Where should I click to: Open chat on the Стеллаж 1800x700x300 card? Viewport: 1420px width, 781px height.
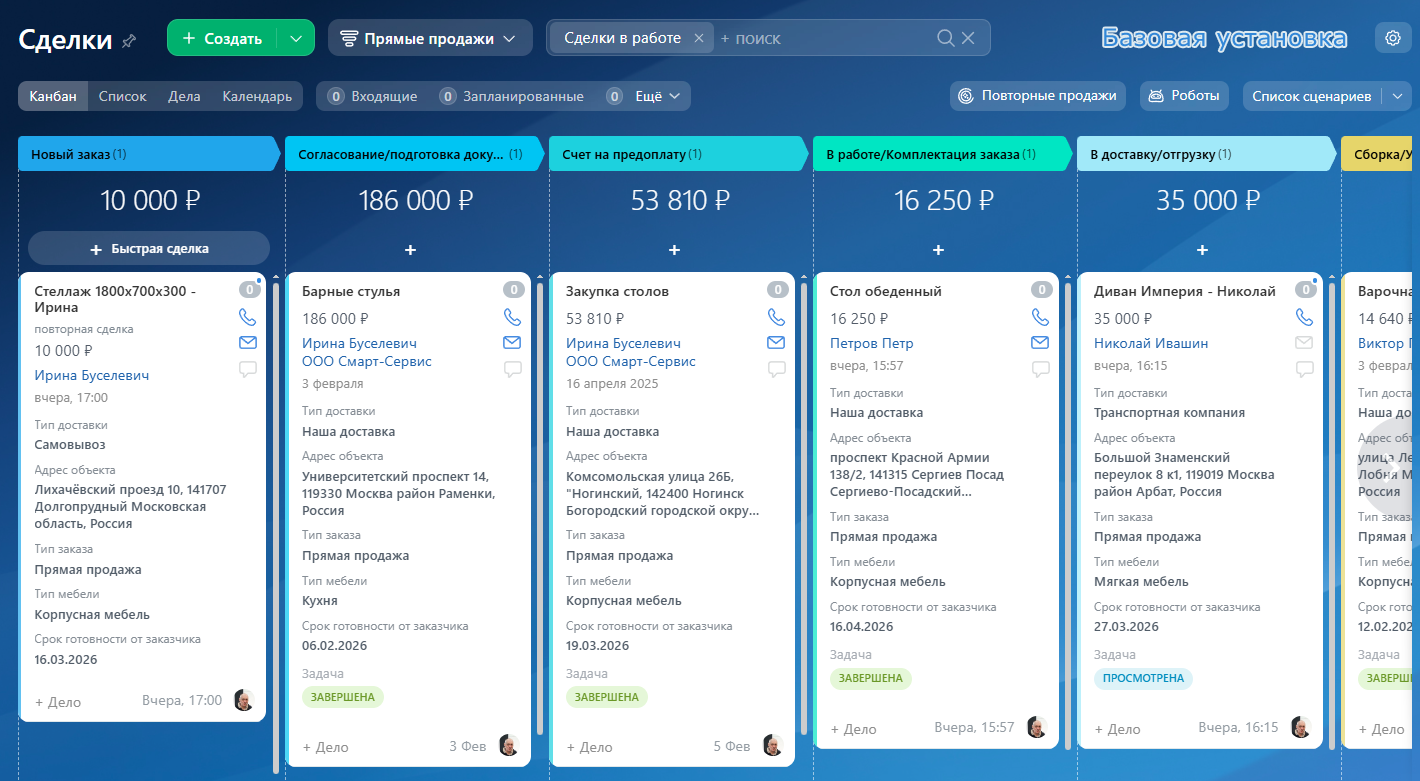pyautogui.click(x=248, y=369)
